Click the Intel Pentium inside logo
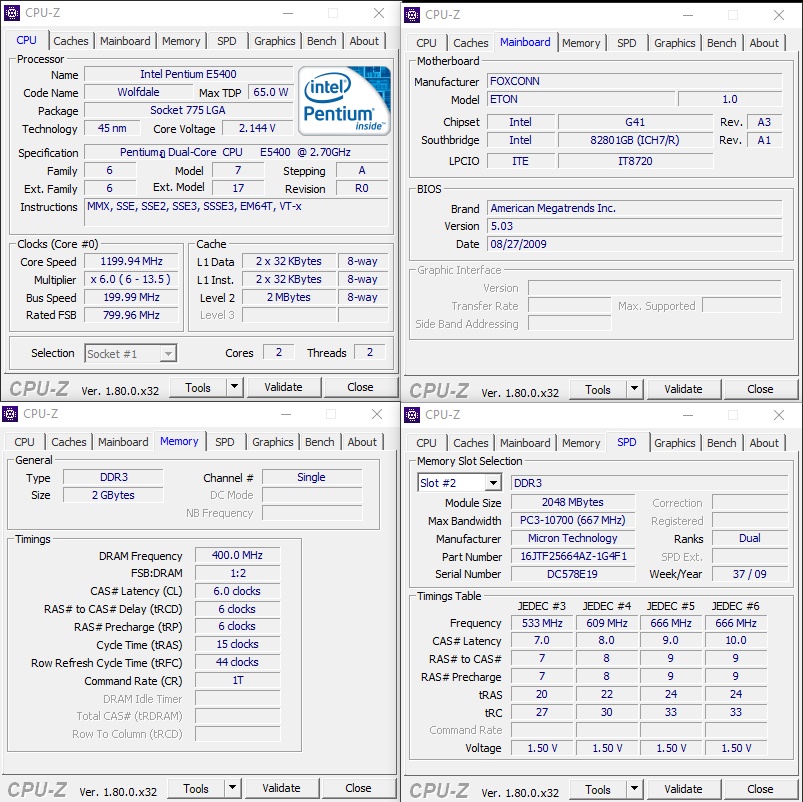Screen dimensions: 803x802 point(344,100)
